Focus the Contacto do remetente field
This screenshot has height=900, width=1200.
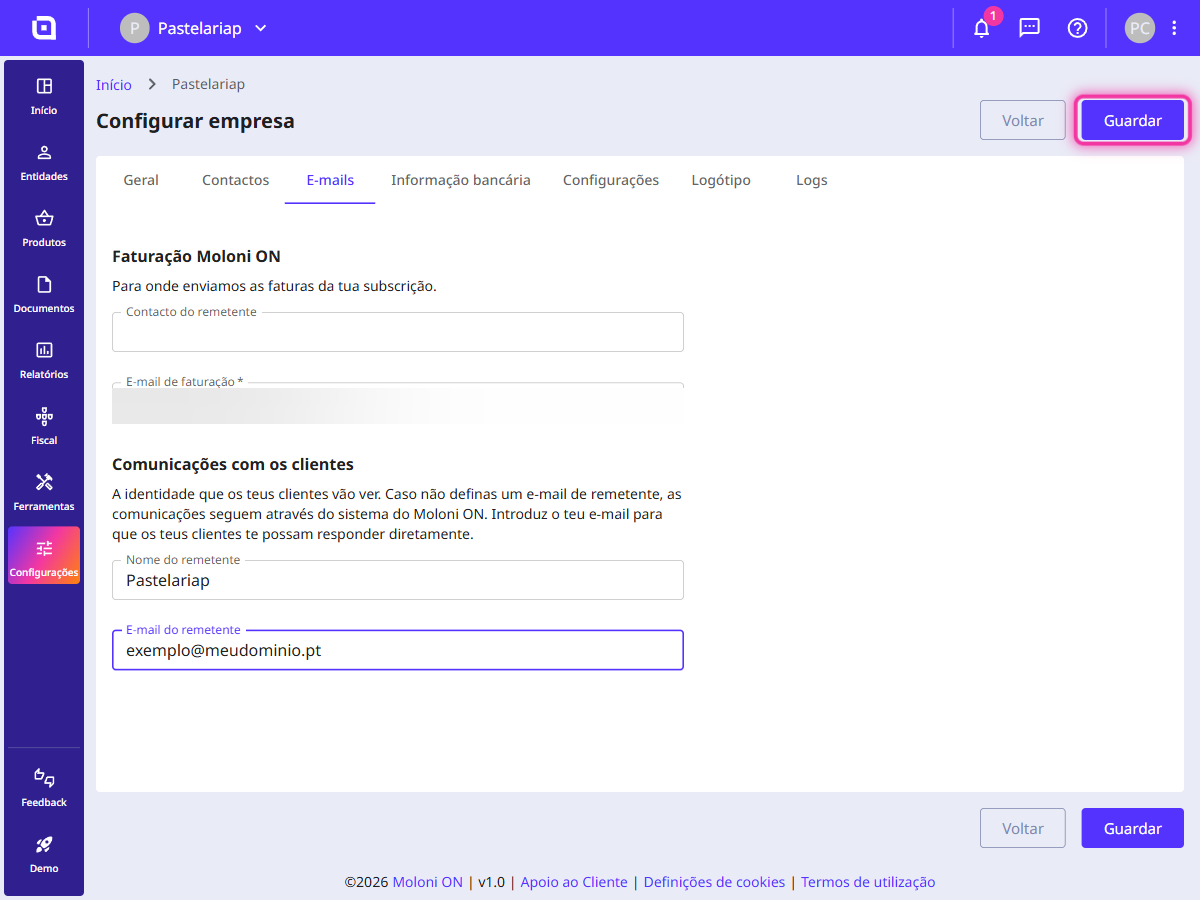click(398, 332)
